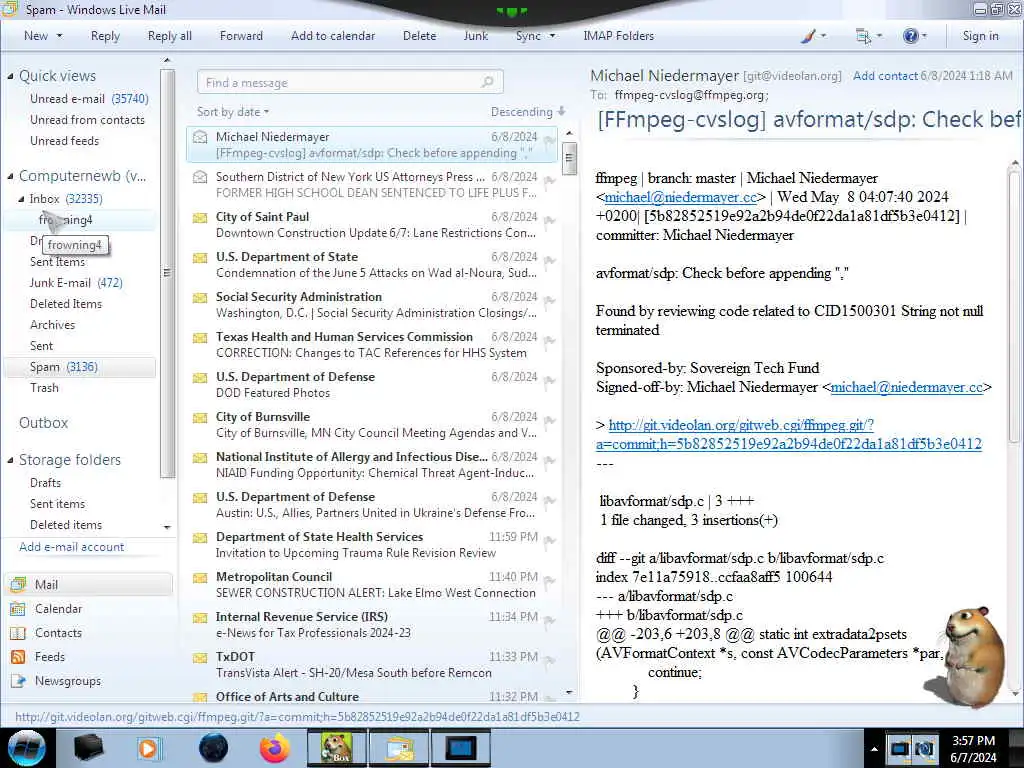Open the hamster Bonzi taskbar icon

coord(336,748)
